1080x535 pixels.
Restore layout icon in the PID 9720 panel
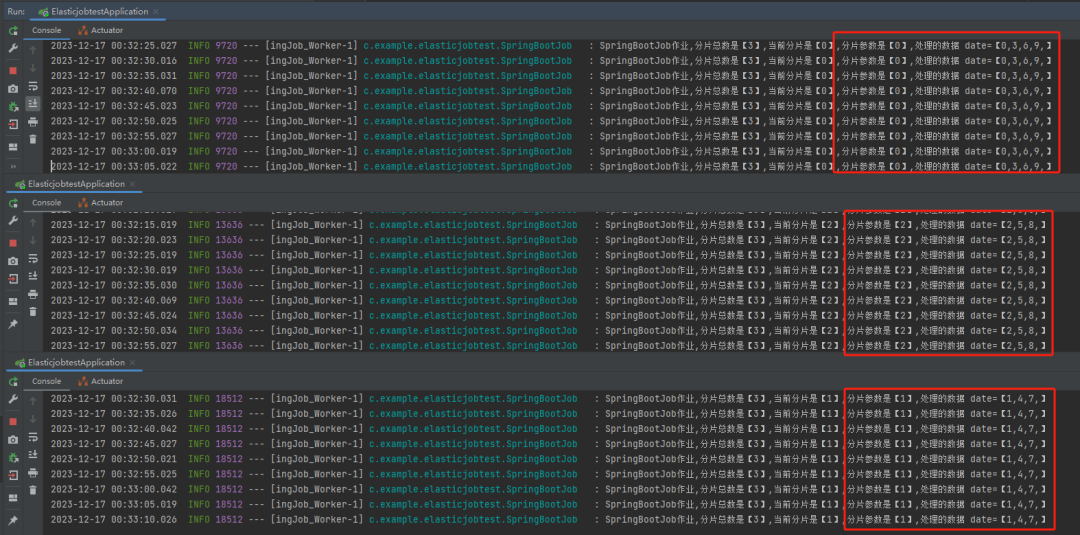(x=13, y=147)
